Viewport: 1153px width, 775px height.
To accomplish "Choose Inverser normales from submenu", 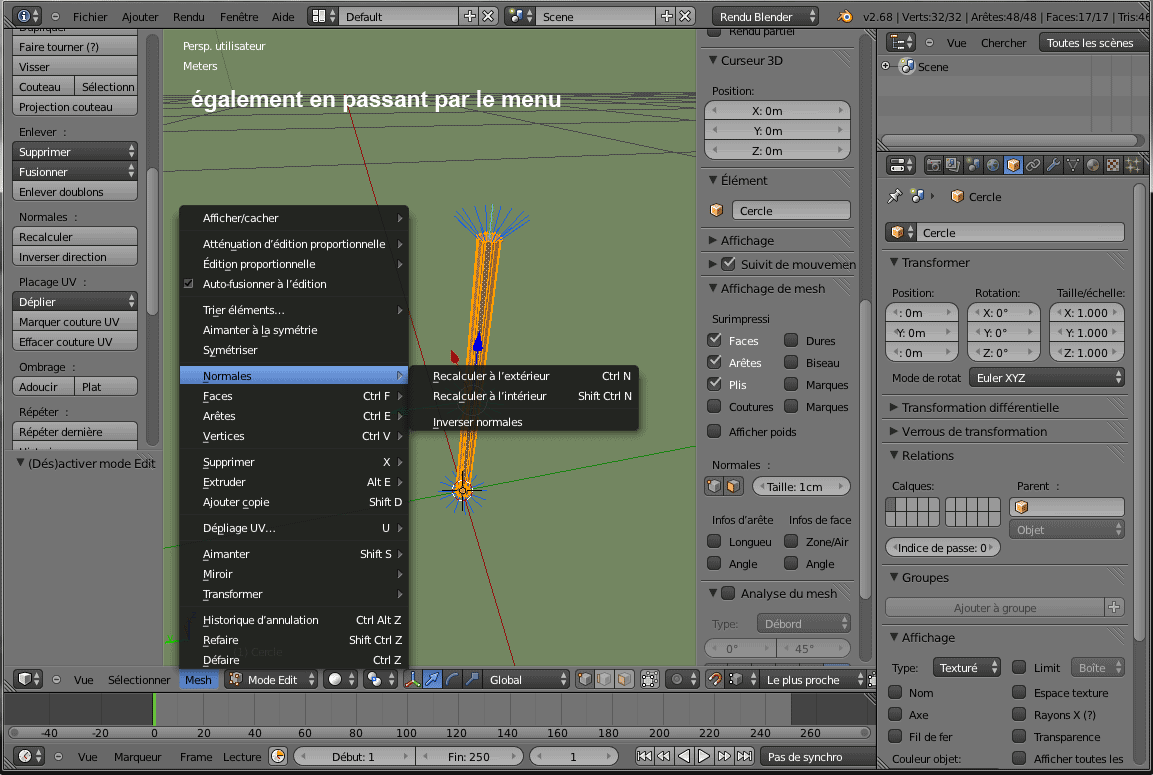I will (477, 422).
